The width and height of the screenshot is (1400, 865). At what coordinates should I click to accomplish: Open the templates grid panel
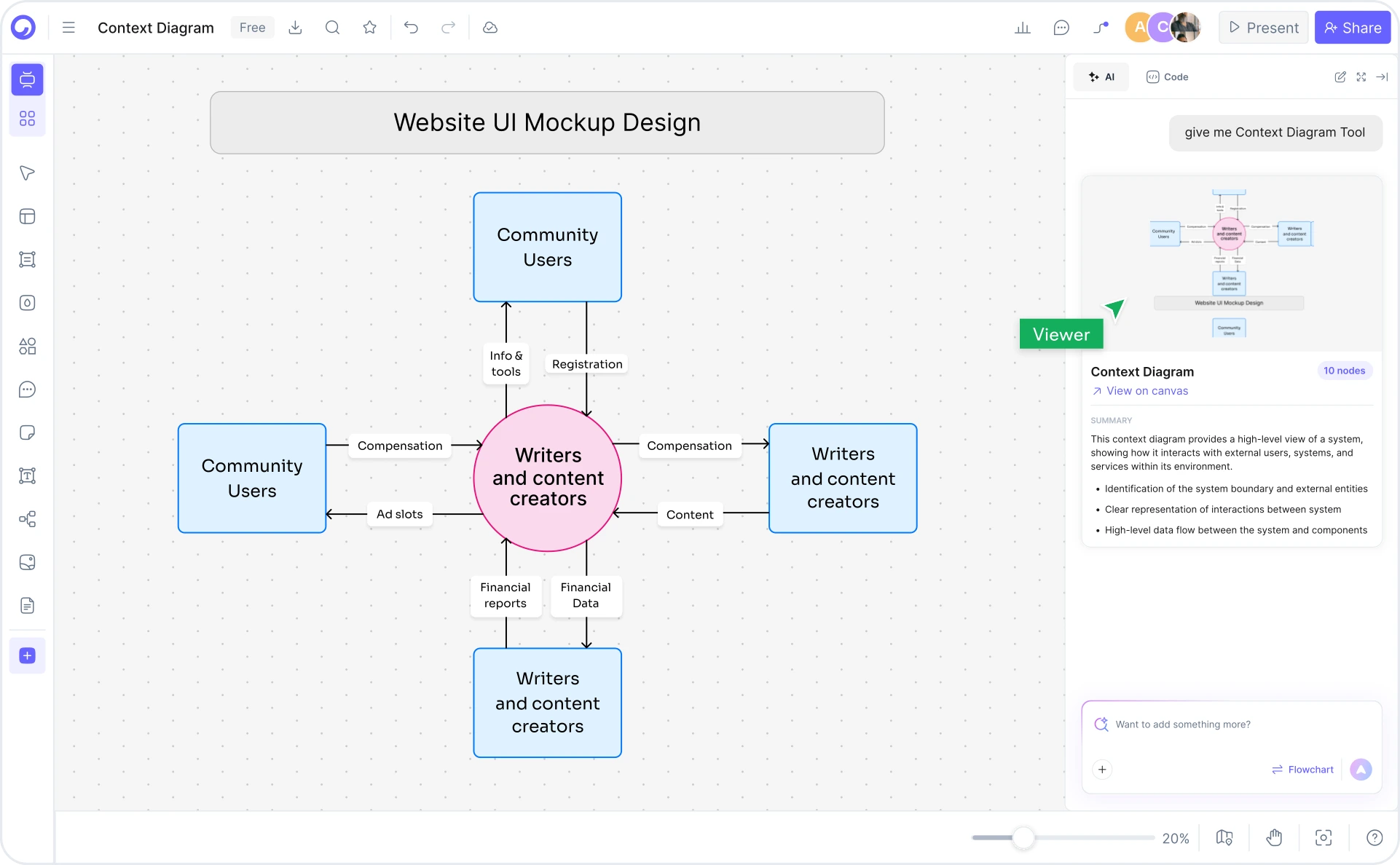[x=27, y=118]
